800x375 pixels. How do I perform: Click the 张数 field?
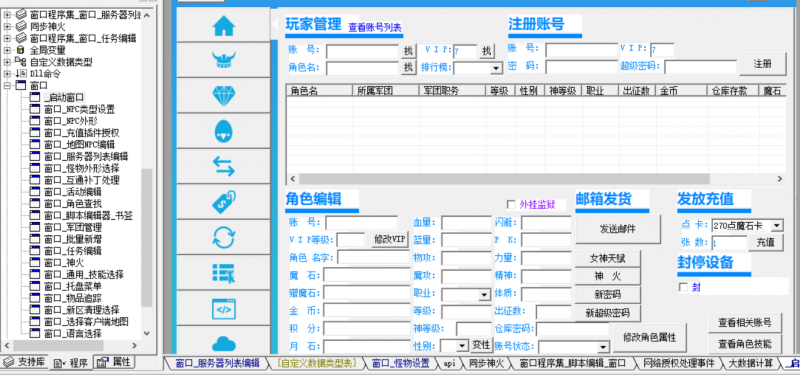729,243
